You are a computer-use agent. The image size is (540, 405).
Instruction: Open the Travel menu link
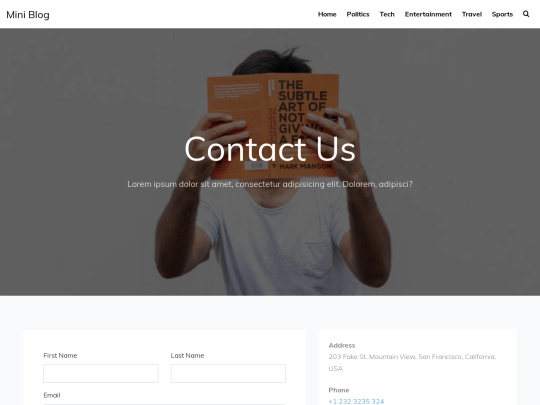click(472, 14)
